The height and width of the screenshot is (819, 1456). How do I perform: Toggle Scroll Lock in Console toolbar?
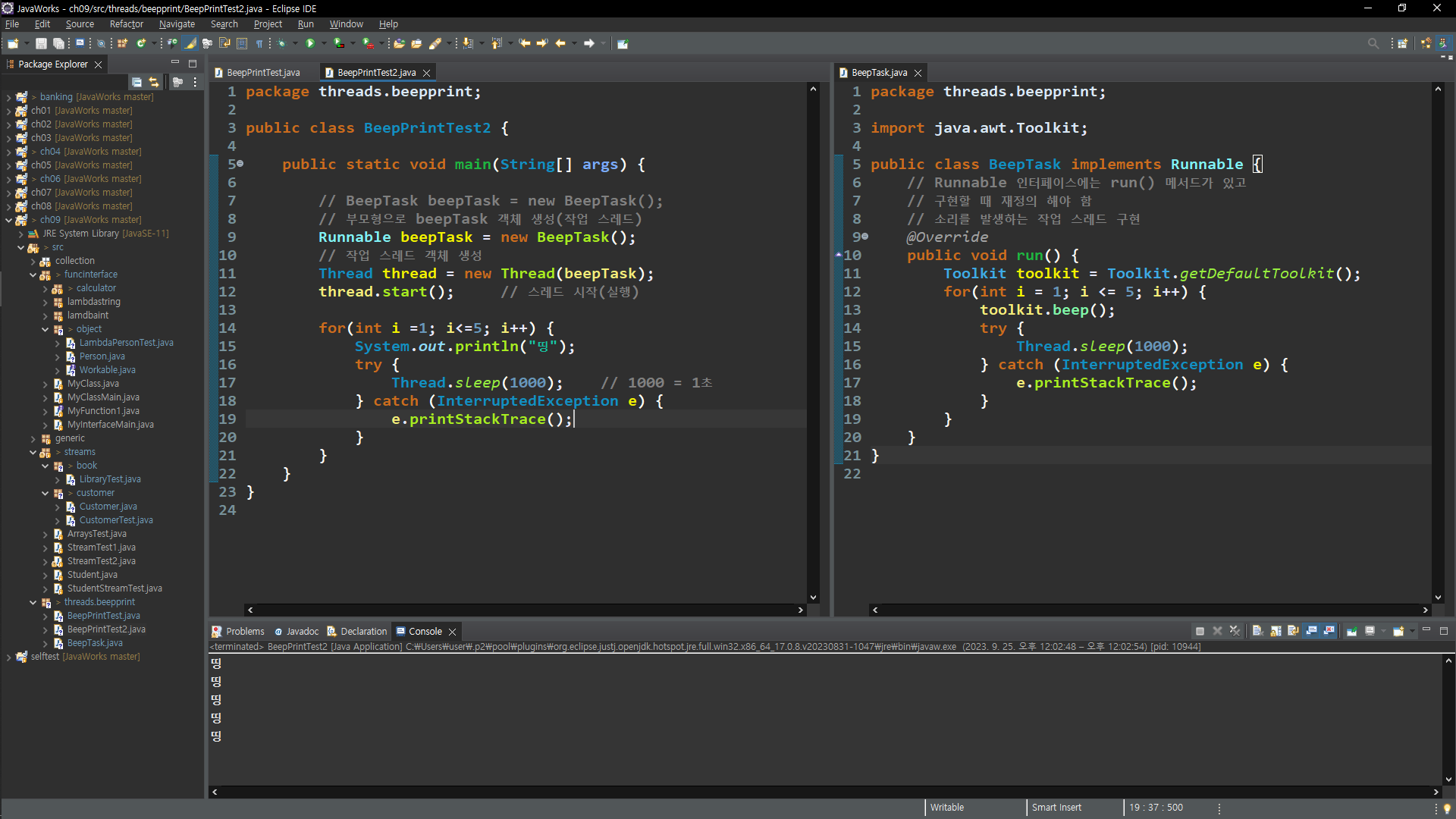pyautogui.click(x=1275, y=631)
